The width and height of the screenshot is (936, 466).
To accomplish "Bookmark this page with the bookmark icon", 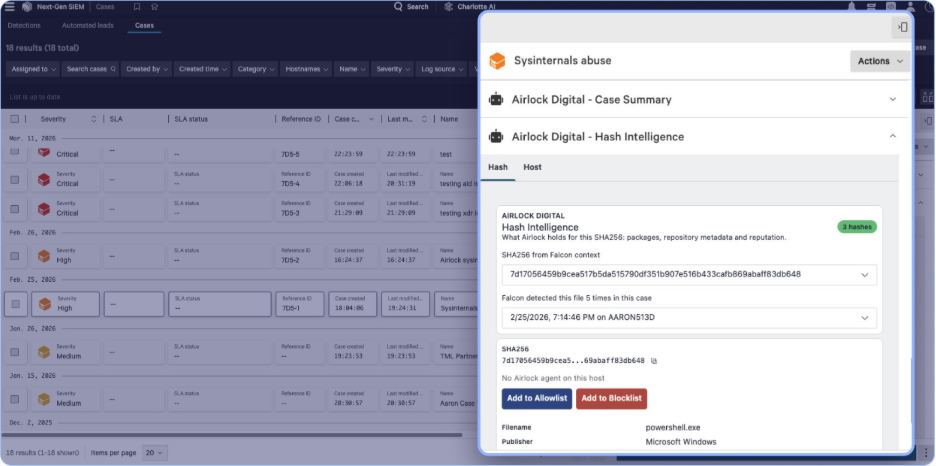I will (137, 7).
